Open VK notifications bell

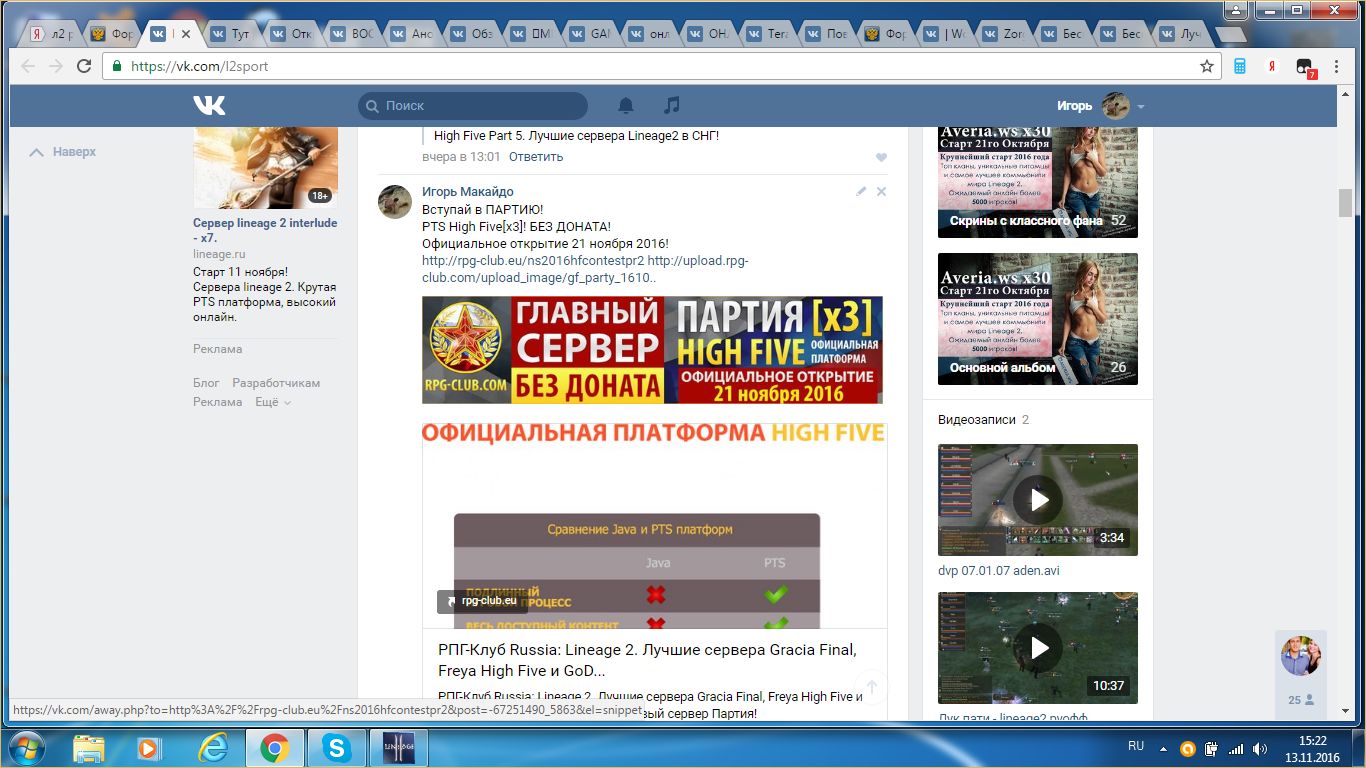click(x=626, y=105)
